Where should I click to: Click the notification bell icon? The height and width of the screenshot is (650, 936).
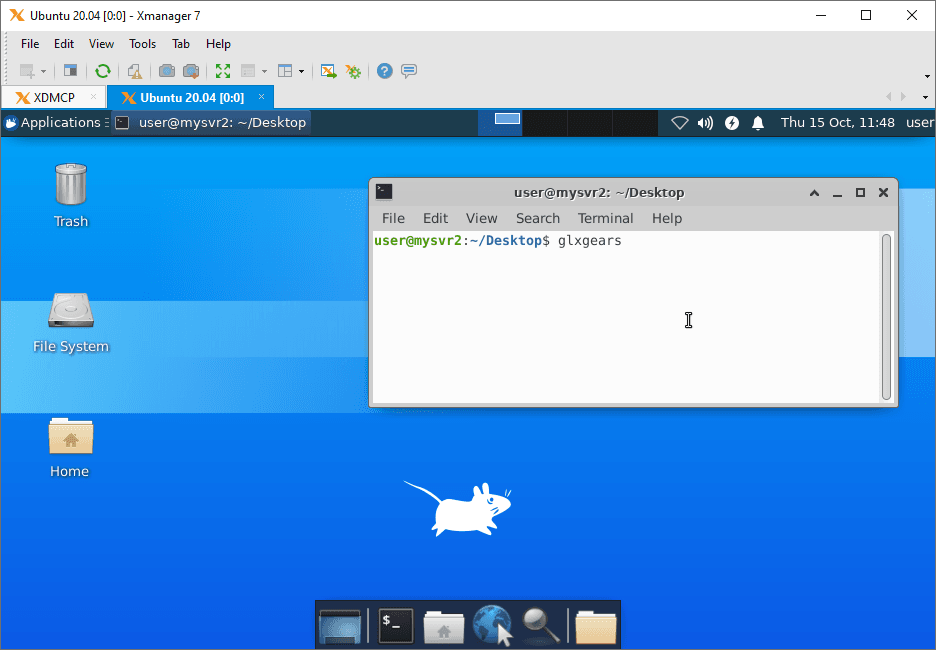coord(758,123)
